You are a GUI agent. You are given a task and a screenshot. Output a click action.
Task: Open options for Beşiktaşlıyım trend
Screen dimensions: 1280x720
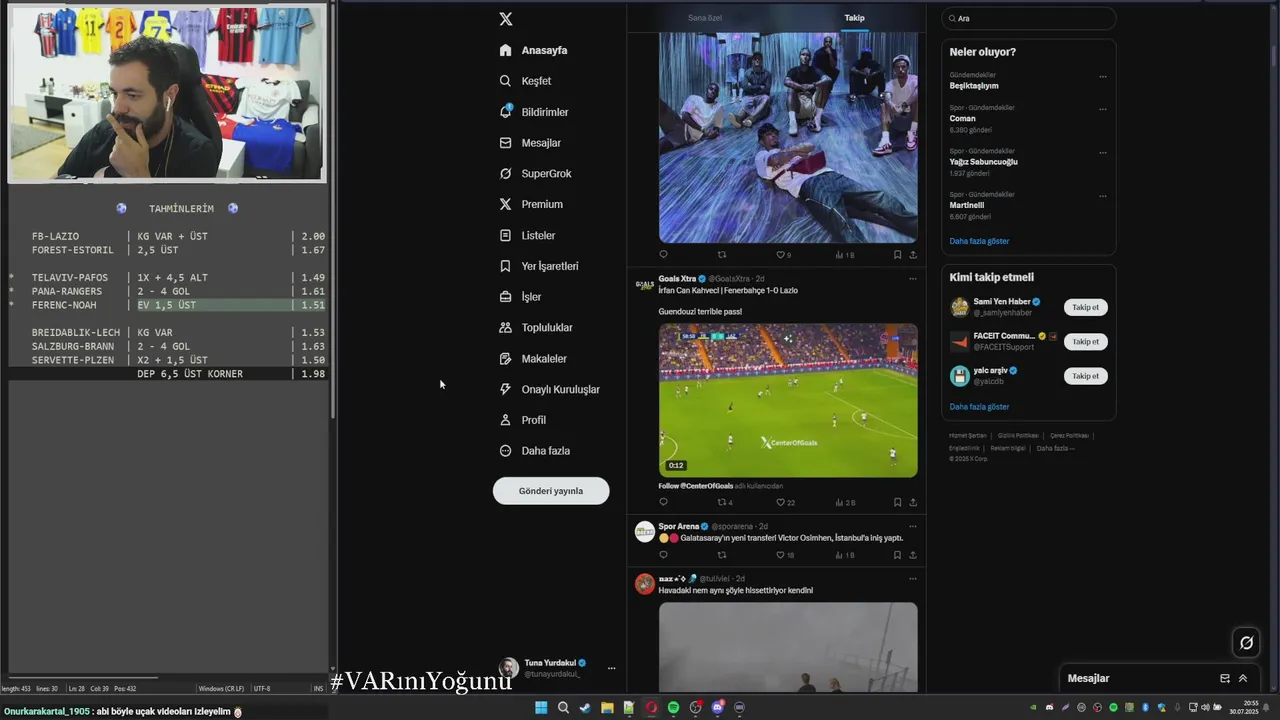pos(1103,77)
